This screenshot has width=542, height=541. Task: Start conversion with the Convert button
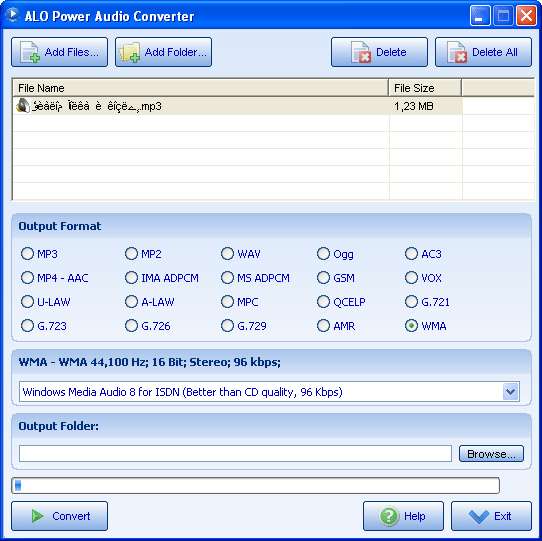point(59,516)
